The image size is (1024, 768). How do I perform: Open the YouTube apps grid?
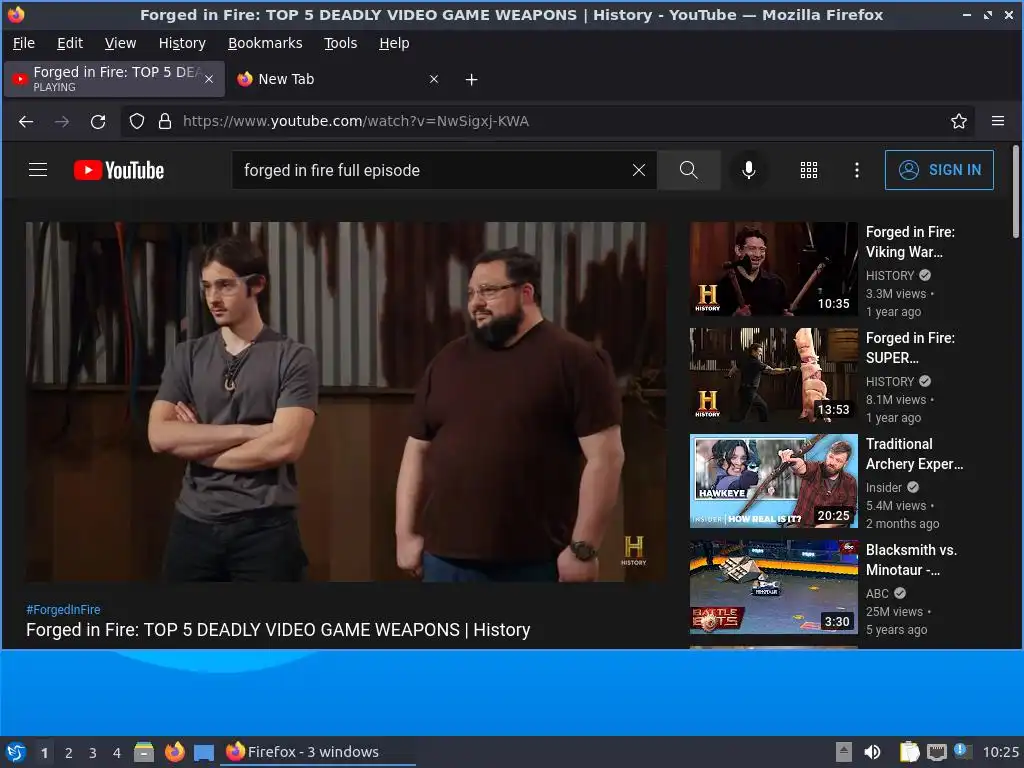[808, 170]
